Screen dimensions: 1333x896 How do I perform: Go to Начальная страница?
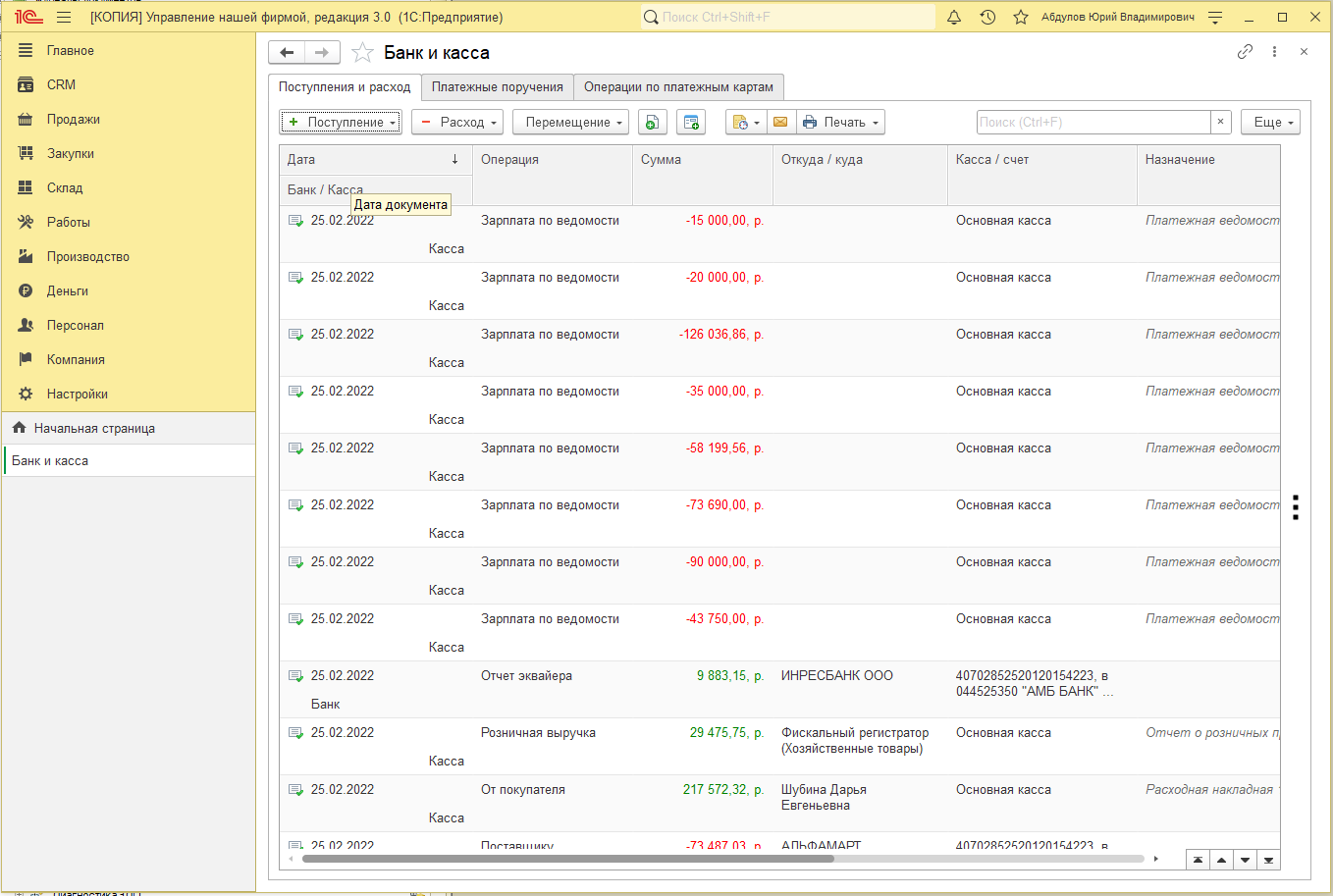coord(94,428)
